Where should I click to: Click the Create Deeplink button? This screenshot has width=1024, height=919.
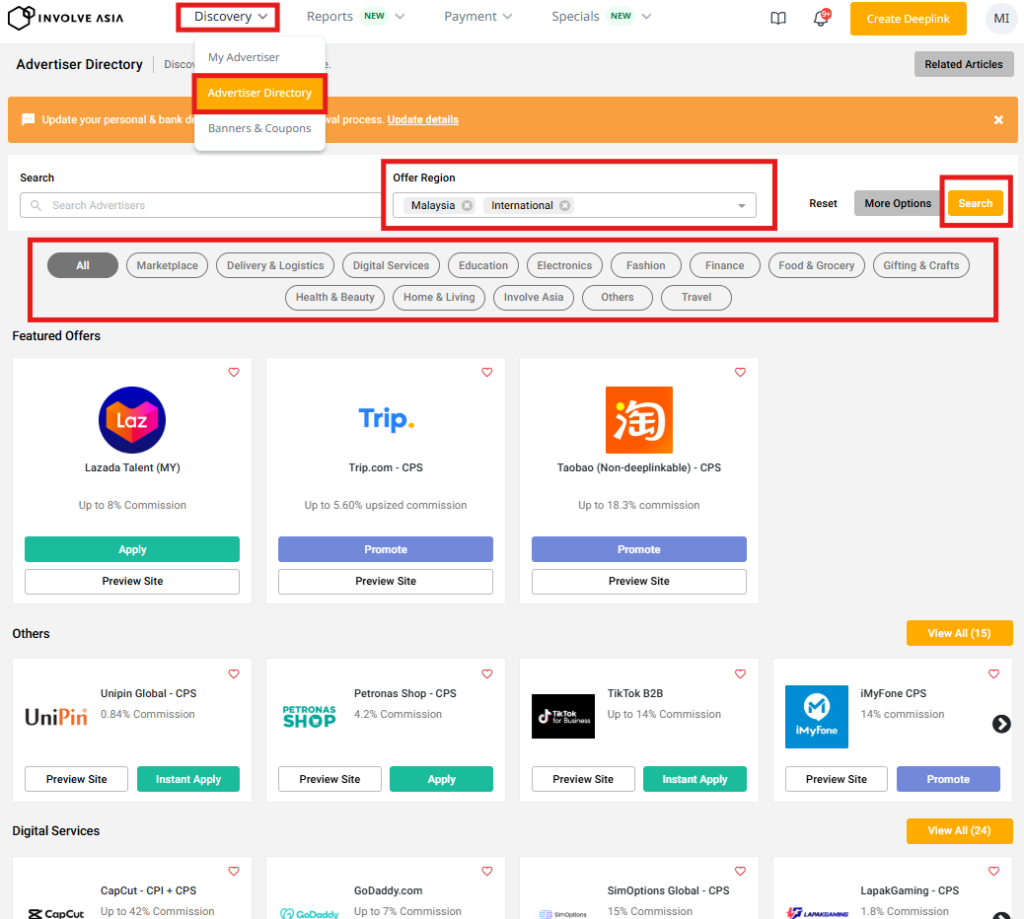908,19
